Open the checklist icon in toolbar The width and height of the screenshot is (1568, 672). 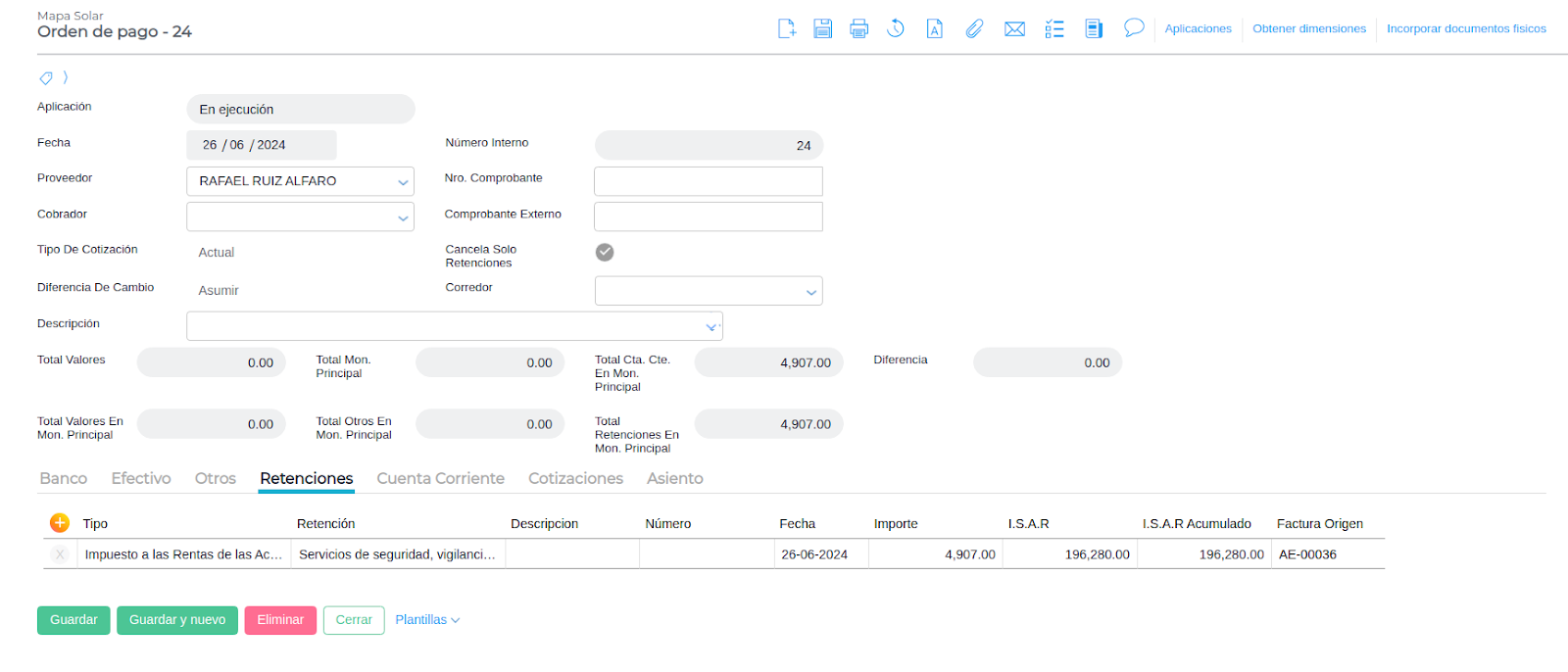click(x=1054, y=28)
